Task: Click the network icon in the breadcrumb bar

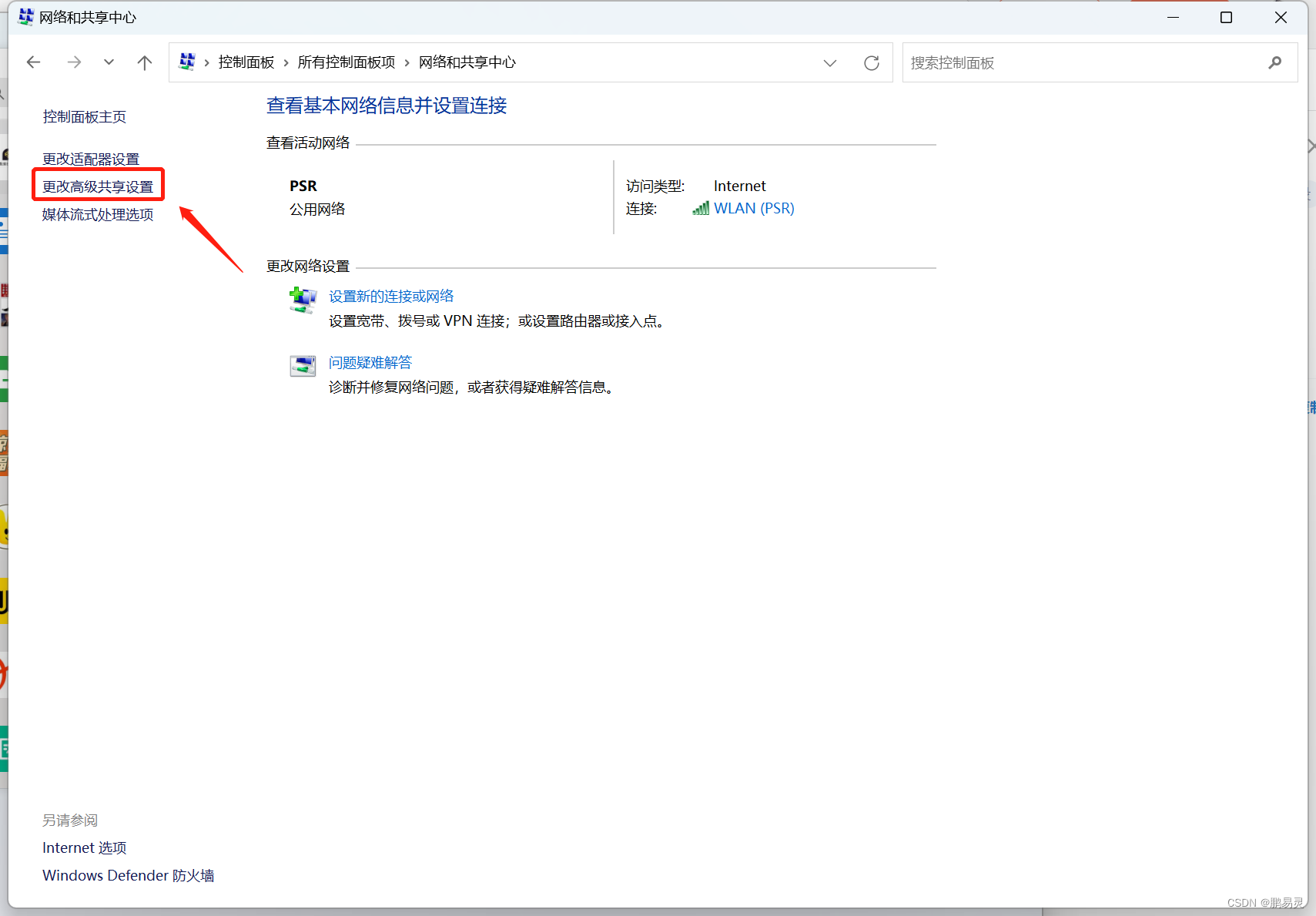Action: 186,62
